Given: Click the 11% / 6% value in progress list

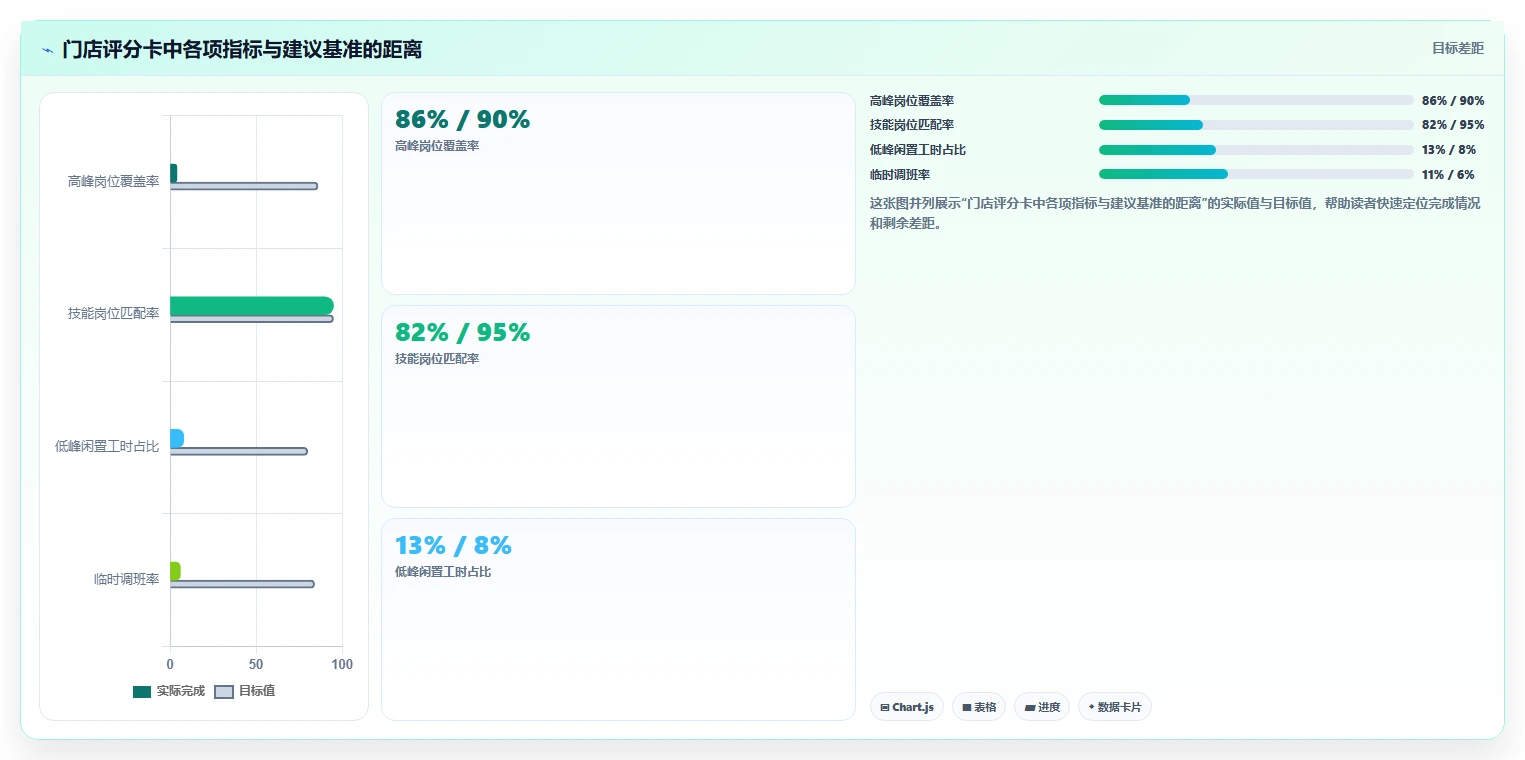Looking at the screenshot, I should tap(1448, 174).
